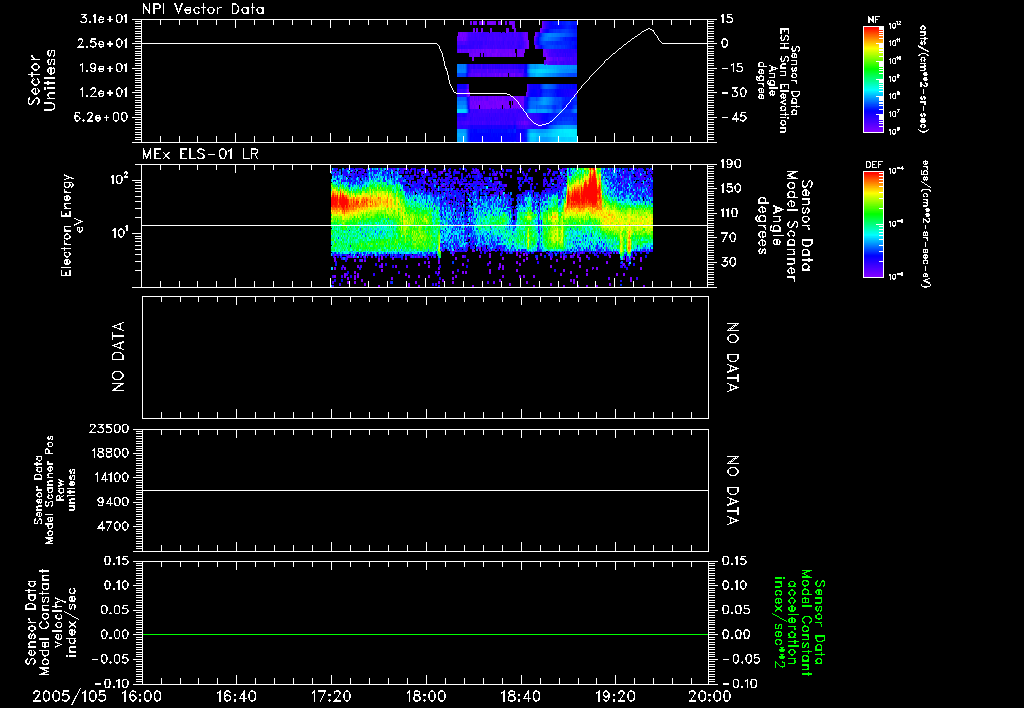Click the '3.1e+01' sector tick label

tap(104, 19)
